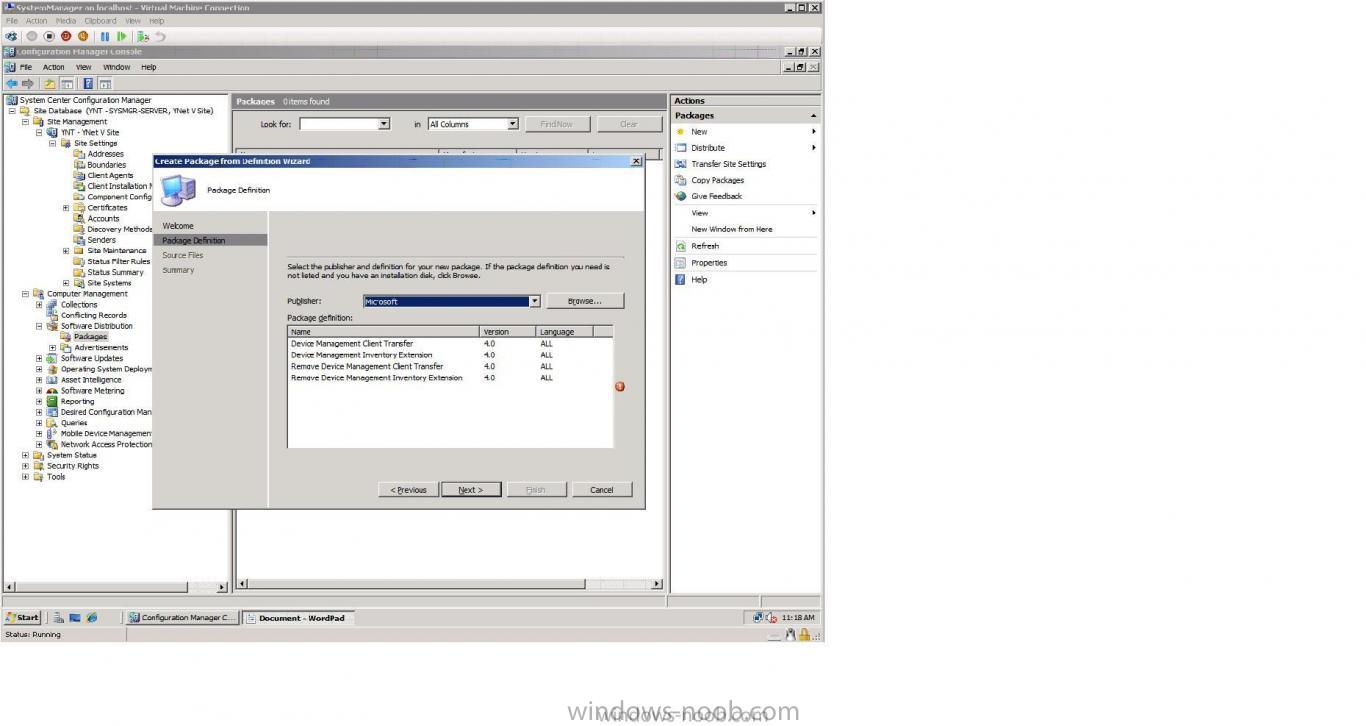Click New Window from Here action
This screenshot has height=726, width=1366.
(x=732, y=229)
